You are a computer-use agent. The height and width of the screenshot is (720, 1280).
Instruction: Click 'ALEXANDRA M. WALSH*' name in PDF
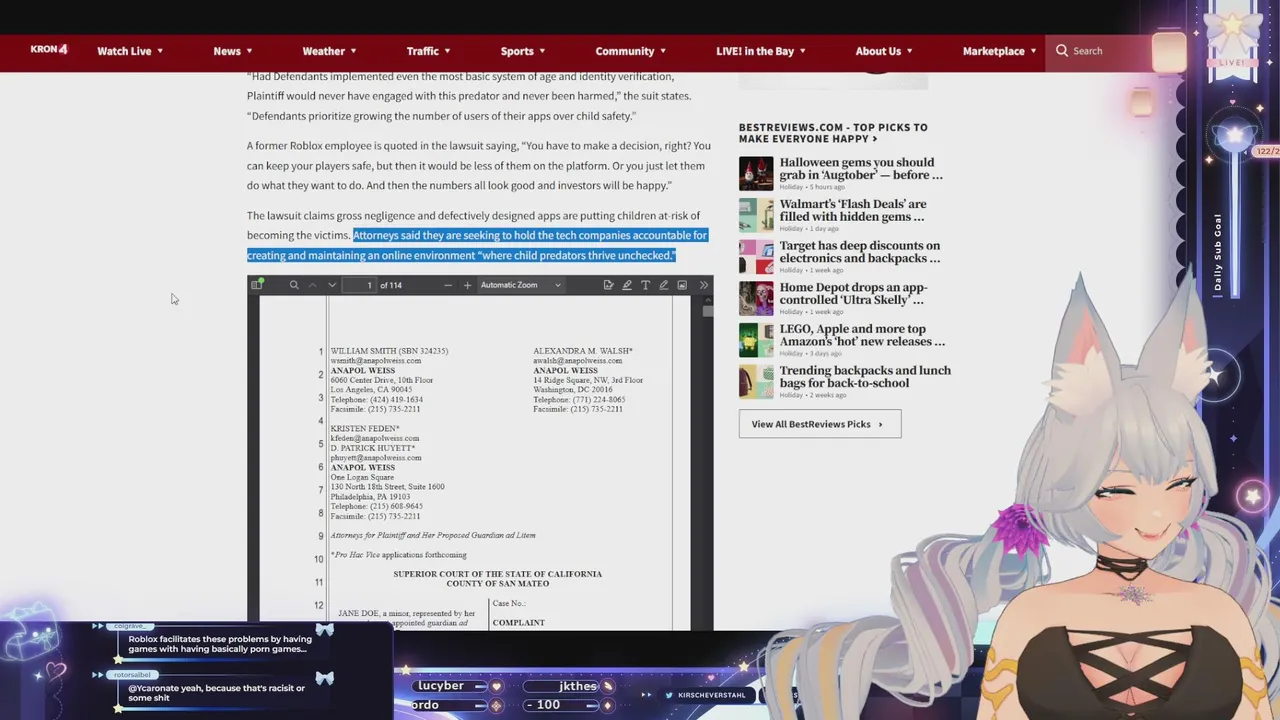click(582, 351)
